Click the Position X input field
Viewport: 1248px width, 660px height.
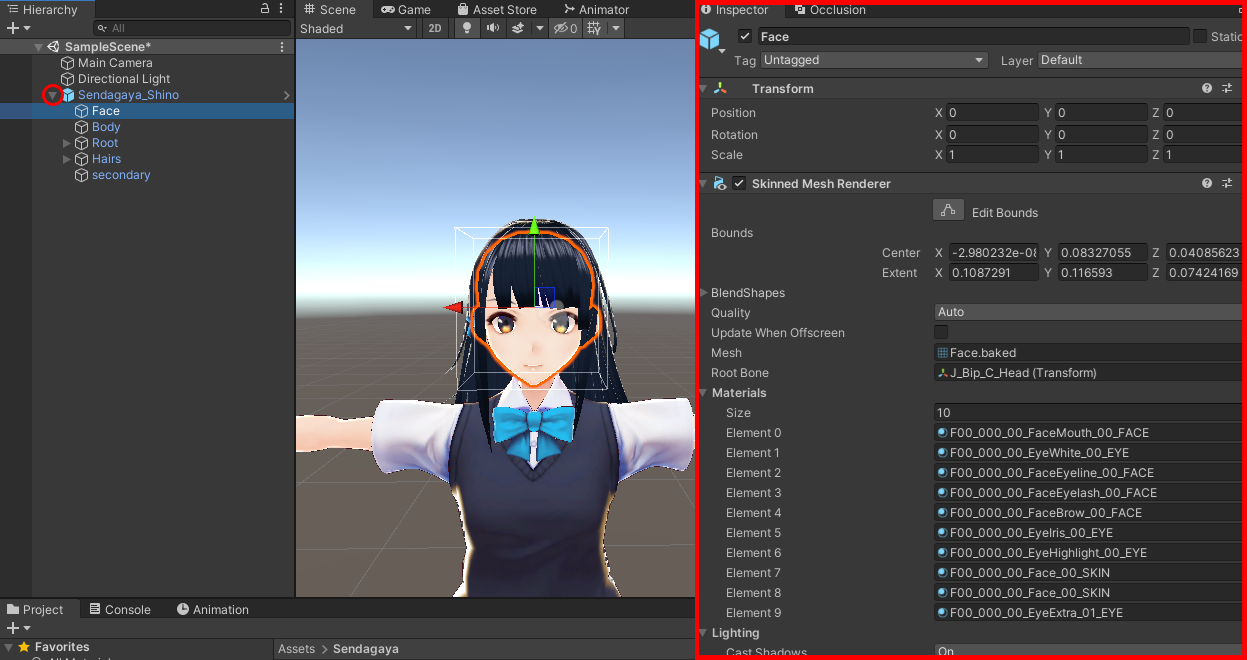[992, 113]
